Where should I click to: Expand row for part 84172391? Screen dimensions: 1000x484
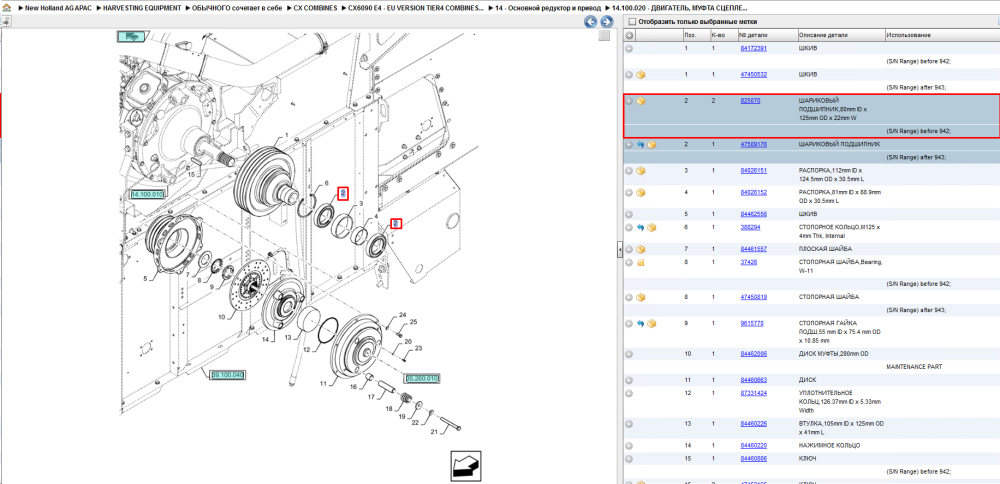[629, 48]
